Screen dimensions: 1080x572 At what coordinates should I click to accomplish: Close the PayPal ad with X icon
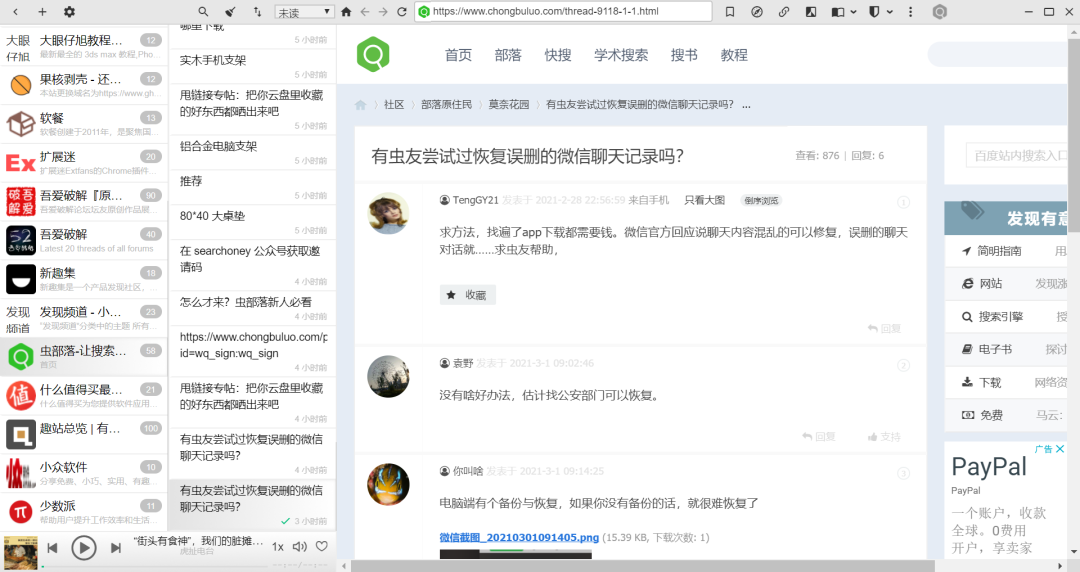pyautogui.click(x=1060, y=449)
